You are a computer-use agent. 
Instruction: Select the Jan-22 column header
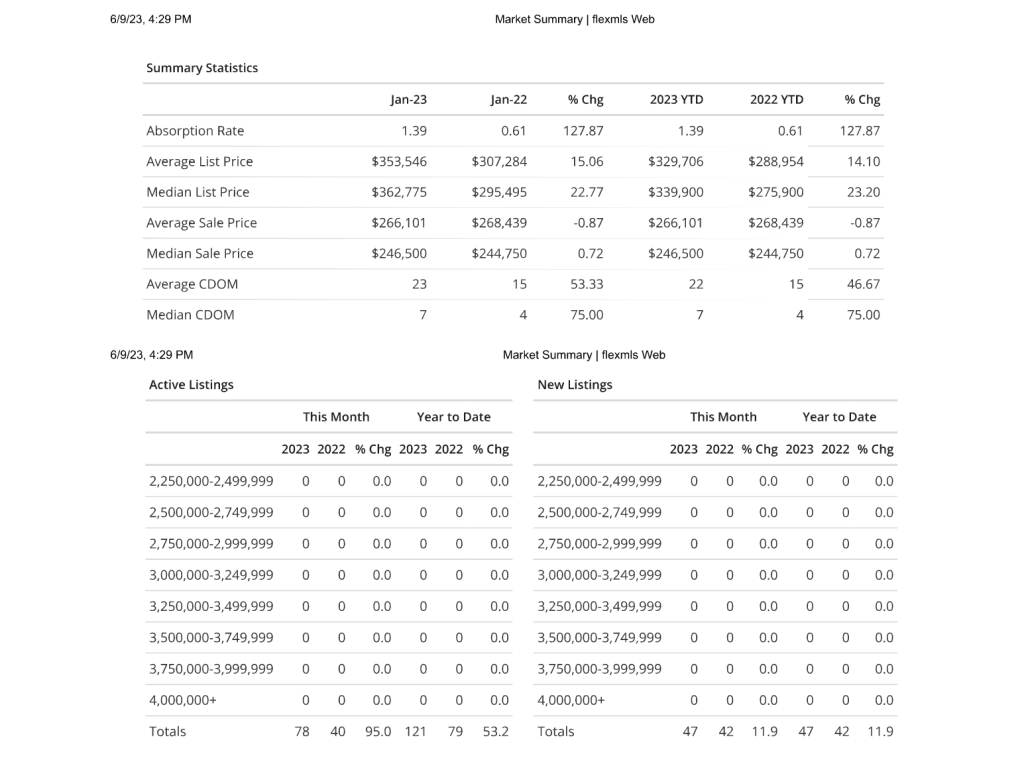(508, 100)
